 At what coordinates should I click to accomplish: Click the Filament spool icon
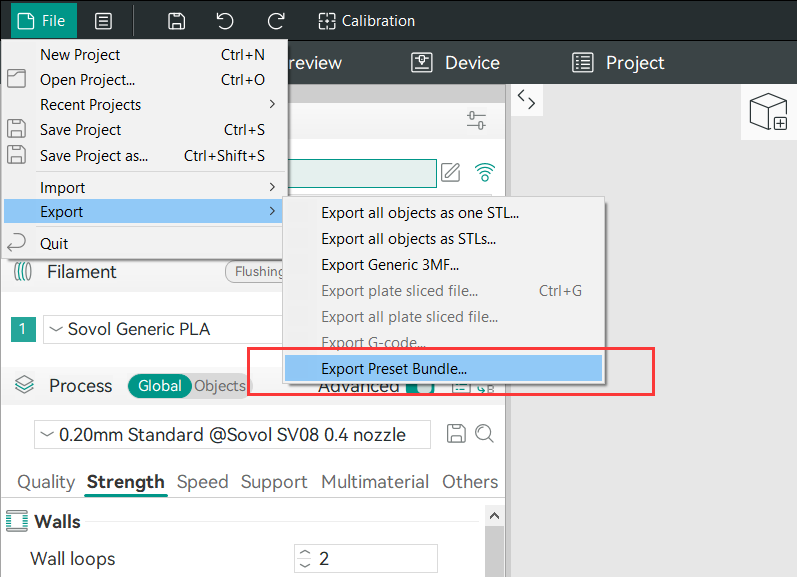[x=23, y=272]
